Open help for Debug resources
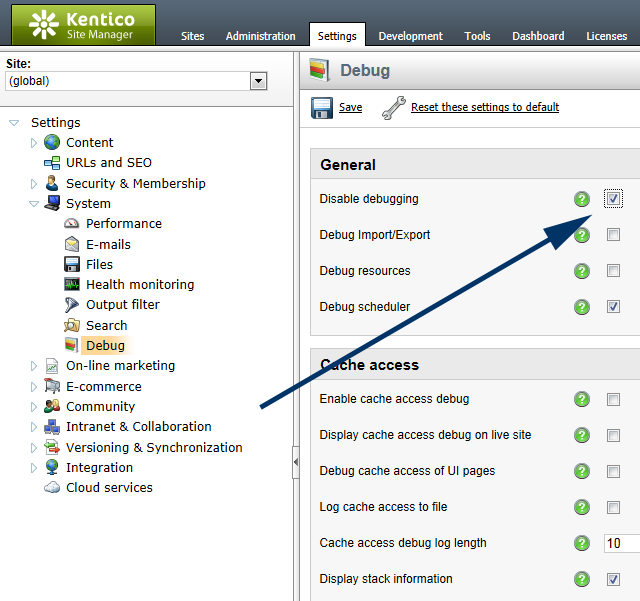 tap(582, 271)
